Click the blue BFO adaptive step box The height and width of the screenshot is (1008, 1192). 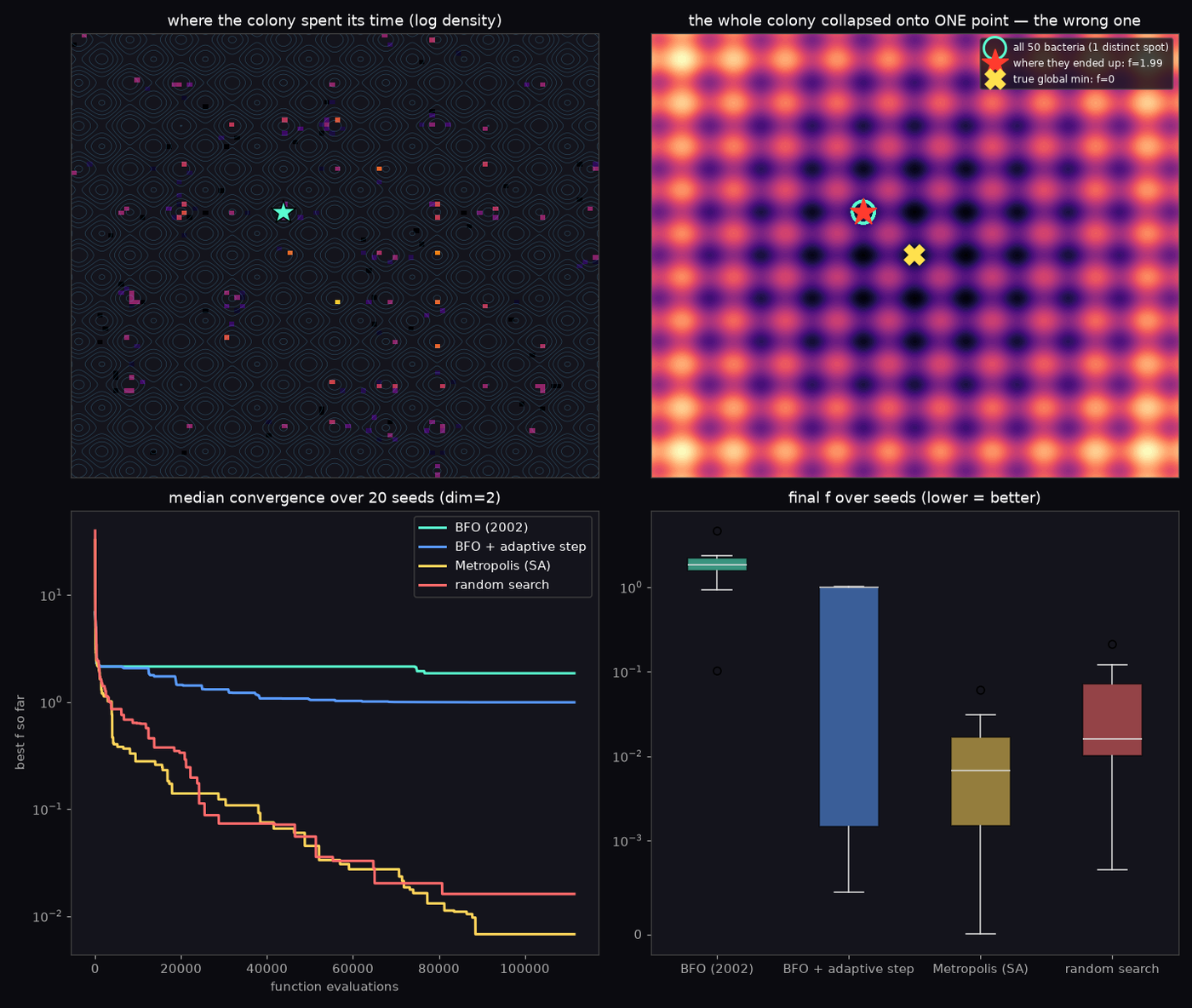[849, 706]
